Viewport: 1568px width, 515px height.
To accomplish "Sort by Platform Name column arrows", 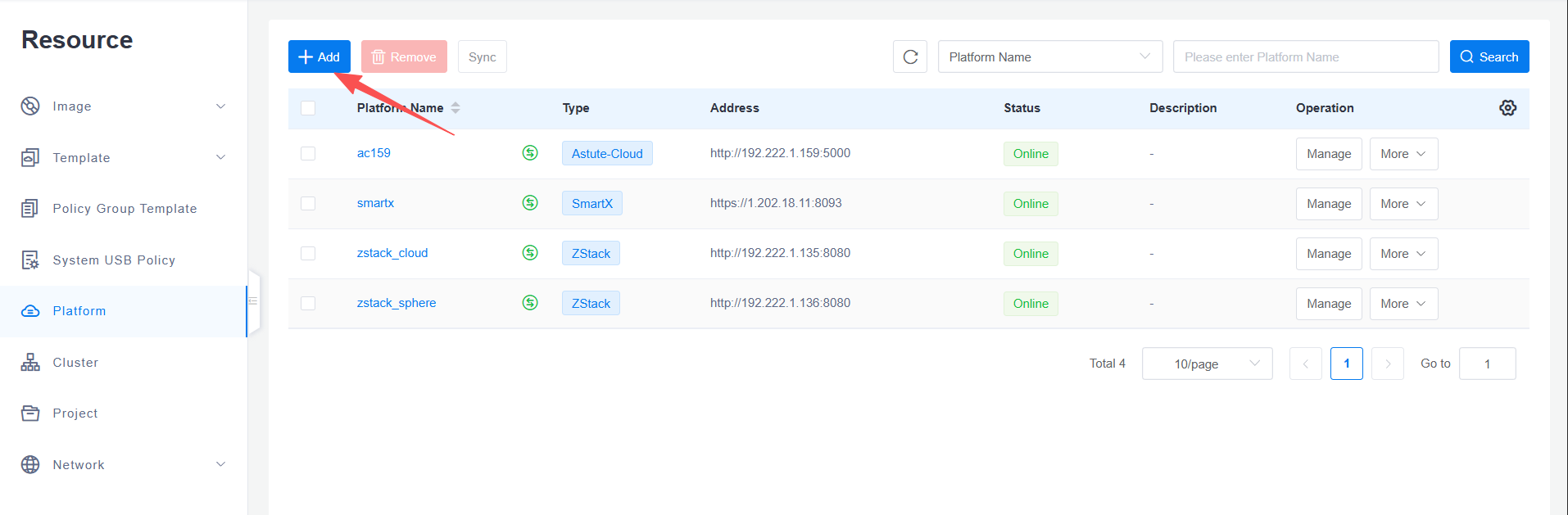I will [x=455, y=108].
